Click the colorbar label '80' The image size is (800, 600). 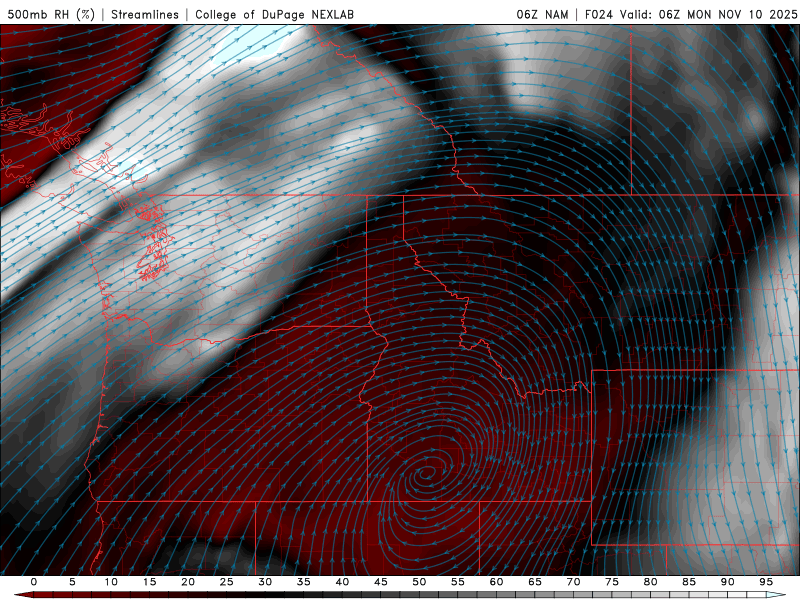pyautogui.click(x=651, y=582)
